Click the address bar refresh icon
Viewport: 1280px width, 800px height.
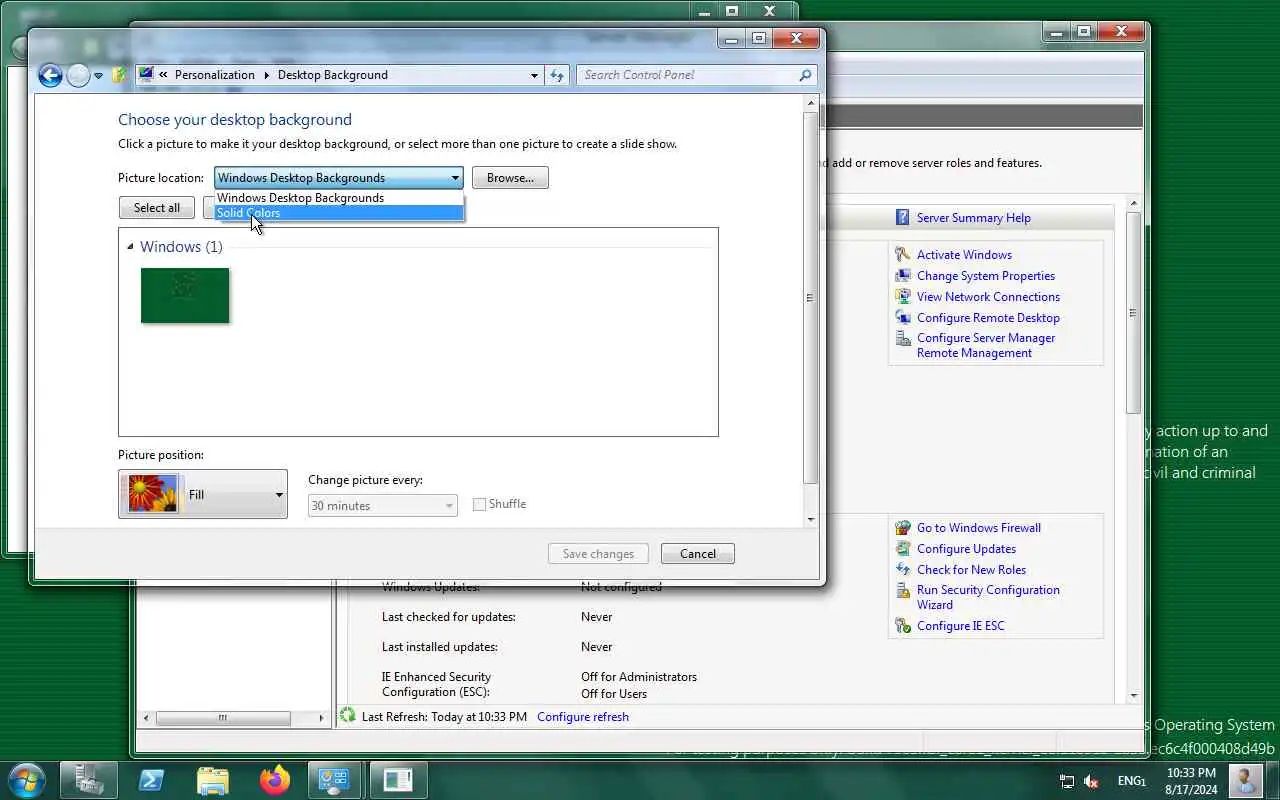coord(557,75)
